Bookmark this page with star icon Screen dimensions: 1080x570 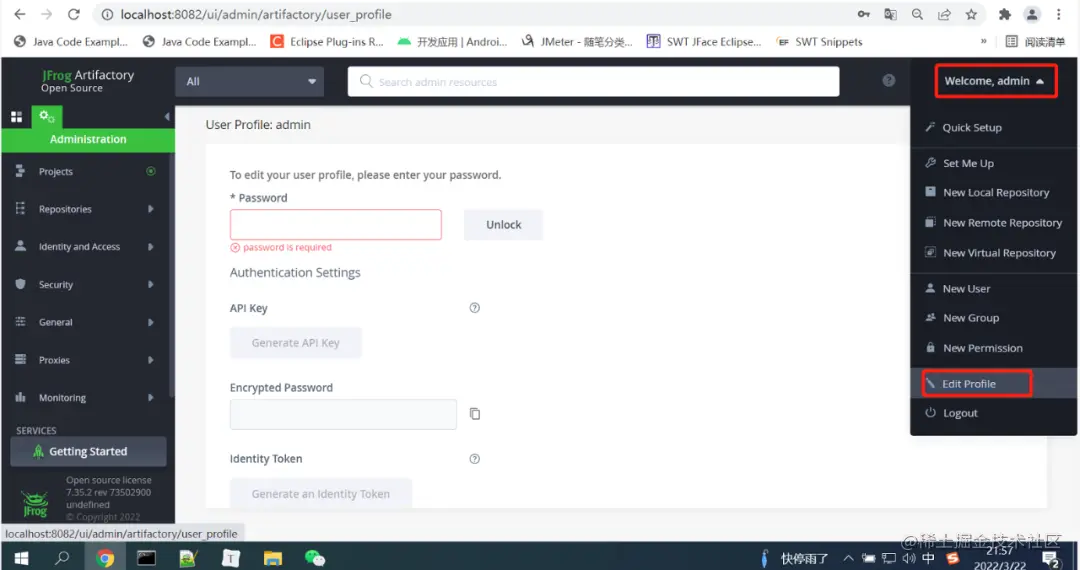tap(971, 14)
